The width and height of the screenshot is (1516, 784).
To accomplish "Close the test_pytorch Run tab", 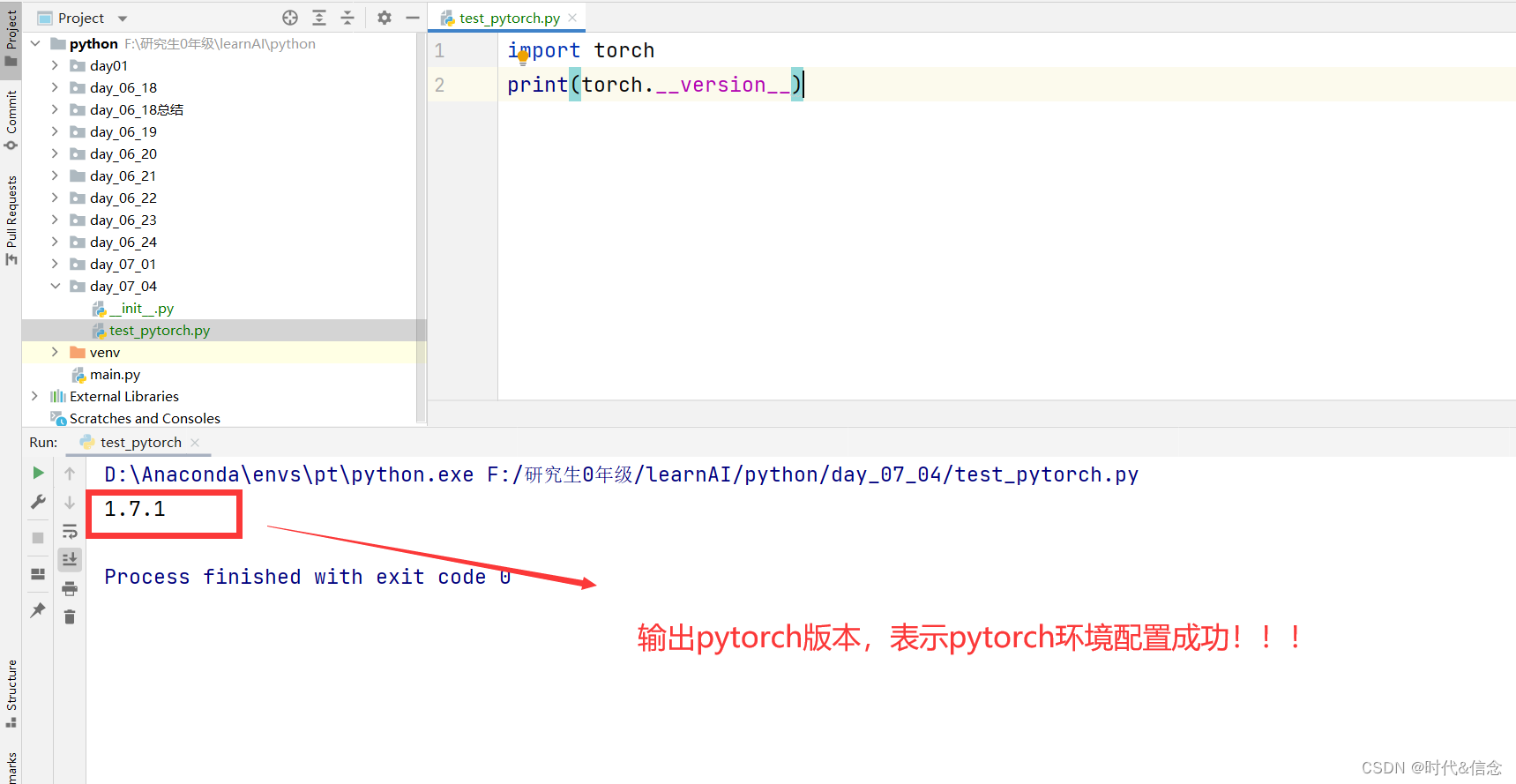I will [x=195, y=443].
